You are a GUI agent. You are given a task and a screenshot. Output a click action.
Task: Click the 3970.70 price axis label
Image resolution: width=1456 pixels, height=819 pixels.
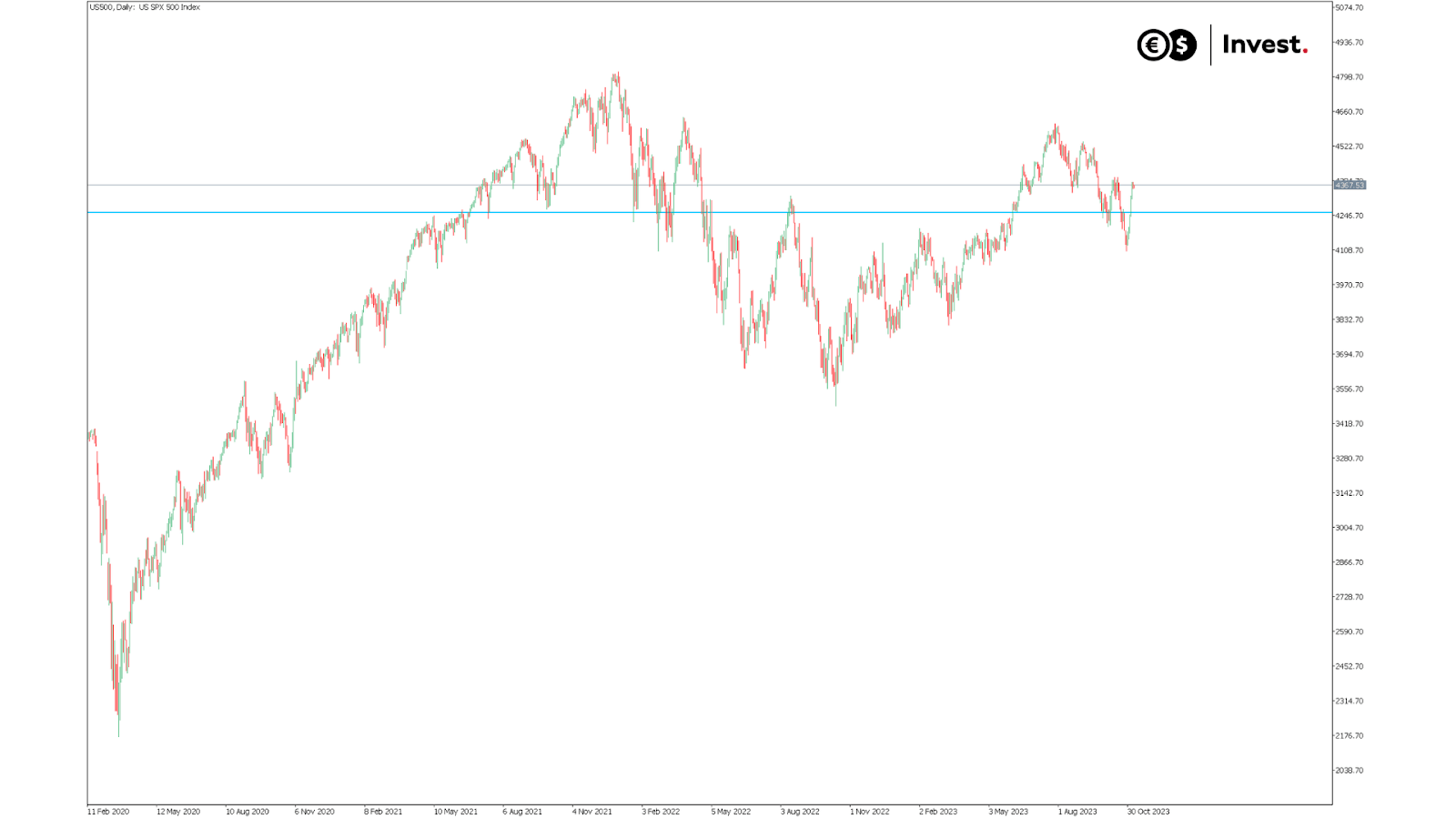pos(1349,285)
